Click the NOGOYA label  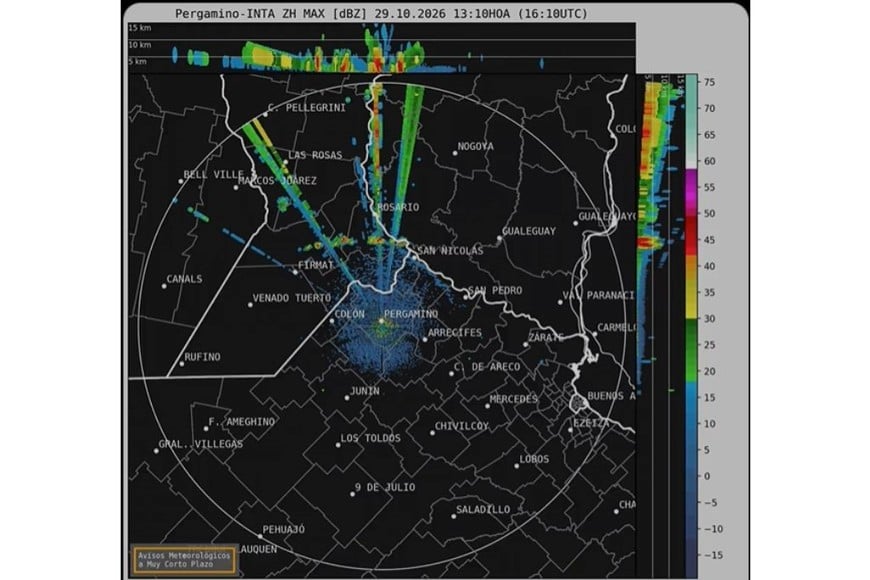click(476, 147)
